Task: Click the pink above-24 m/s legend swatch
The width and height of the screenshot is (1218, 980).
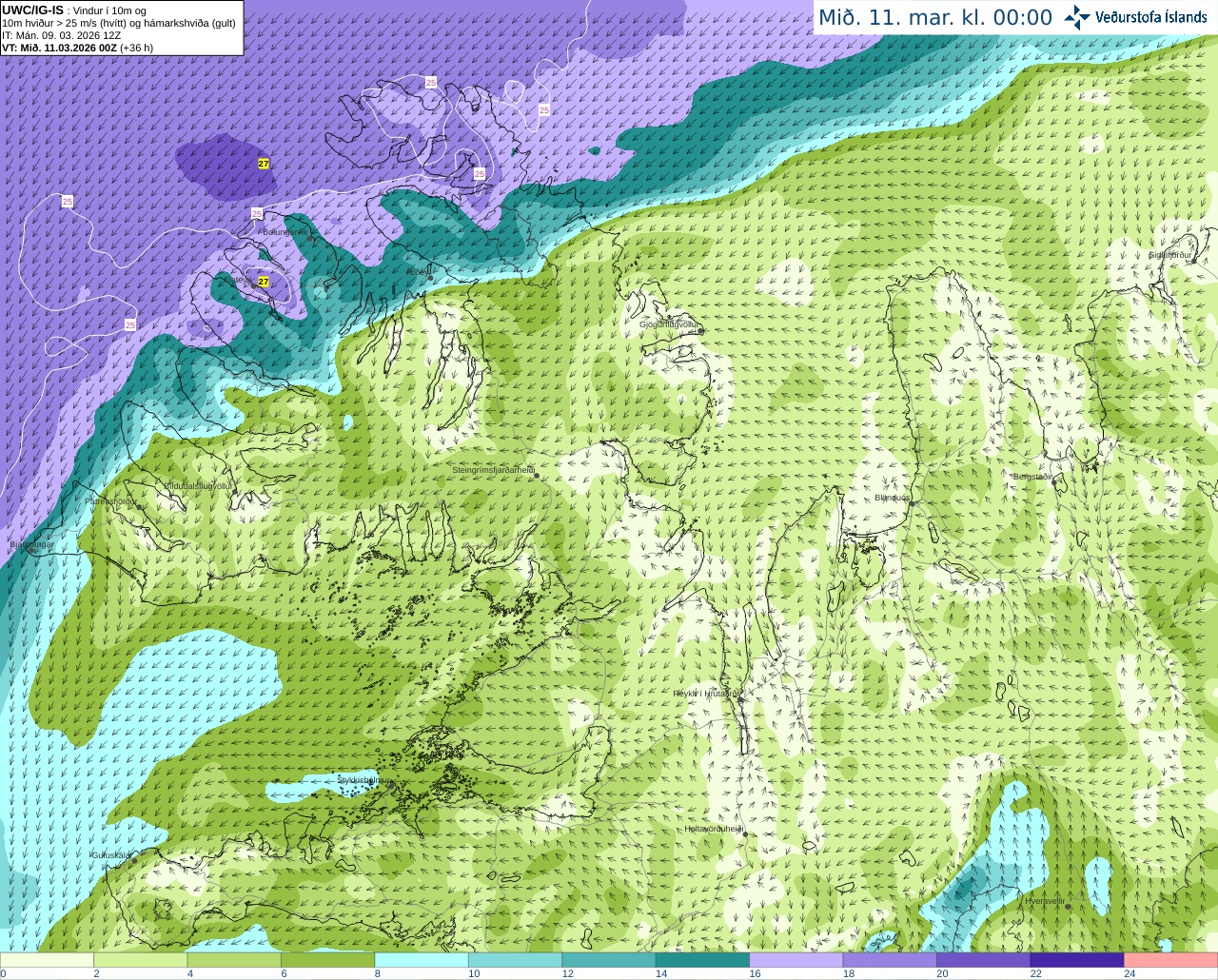Action: click(1171, 960)
